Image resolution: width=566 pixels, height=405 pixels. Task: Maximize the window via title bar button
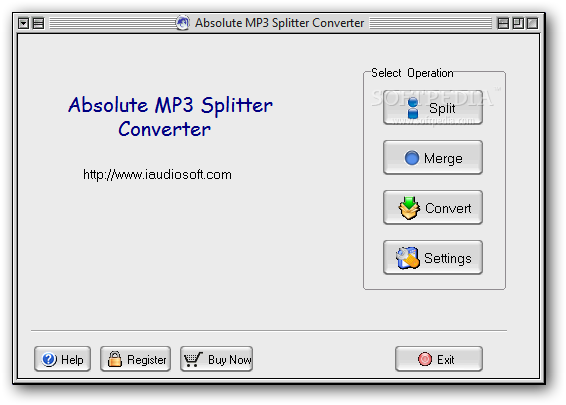pos(518,23)
